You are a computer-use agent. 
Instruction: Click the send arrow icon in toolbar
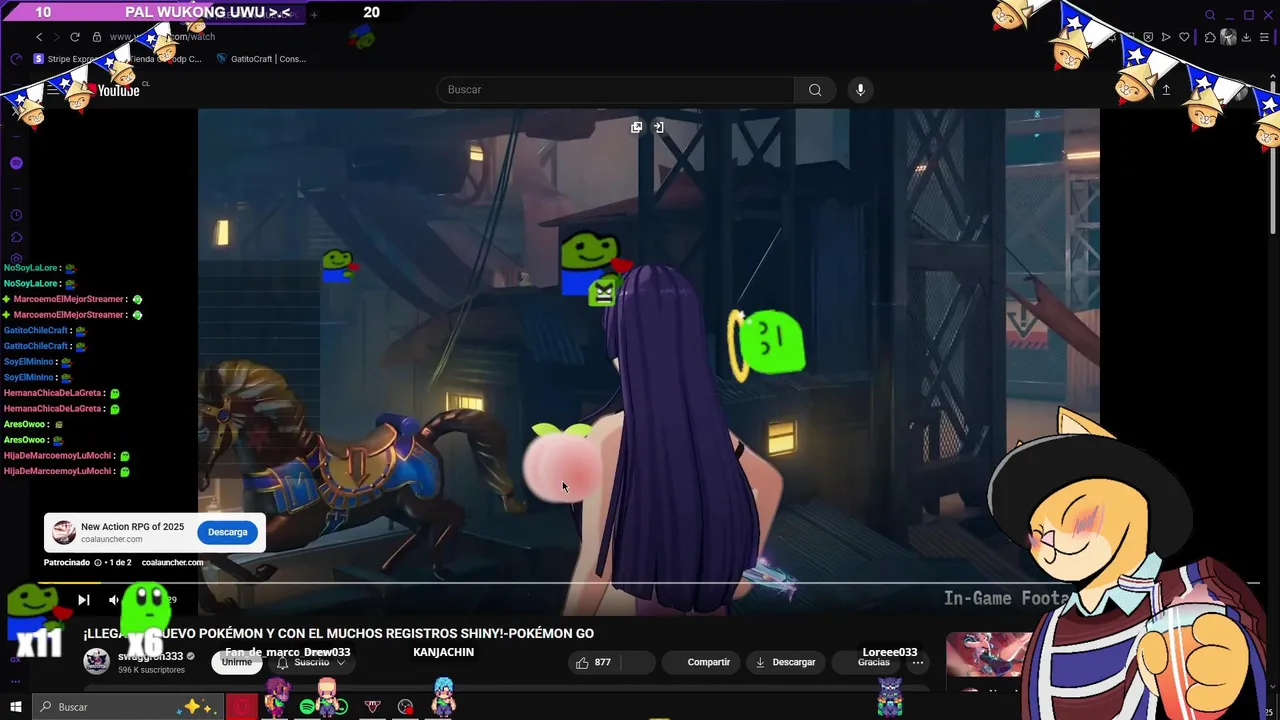(1166, 37)
